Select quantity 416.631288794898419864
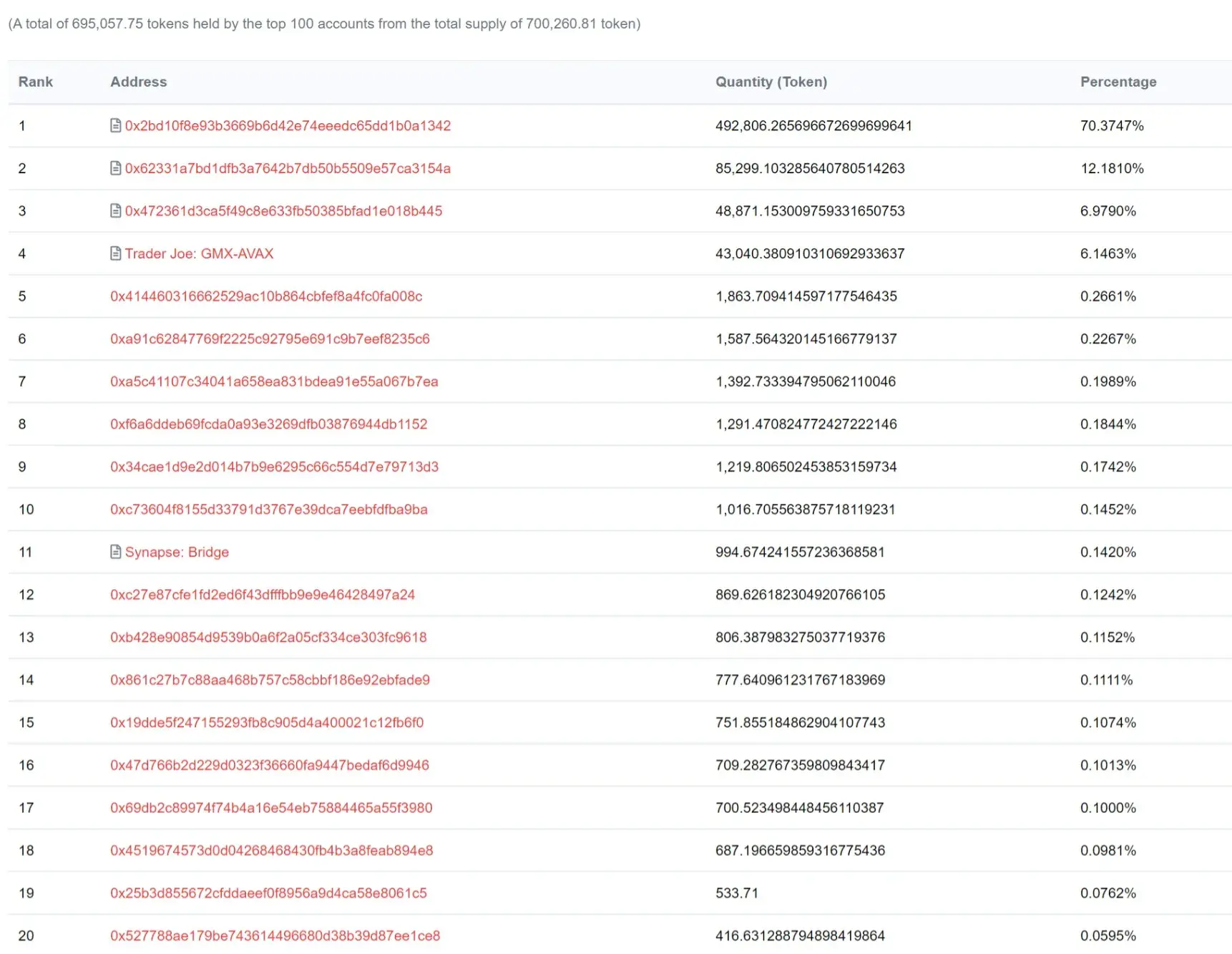This screenshot has width=1232, height=954. point(800,935)
